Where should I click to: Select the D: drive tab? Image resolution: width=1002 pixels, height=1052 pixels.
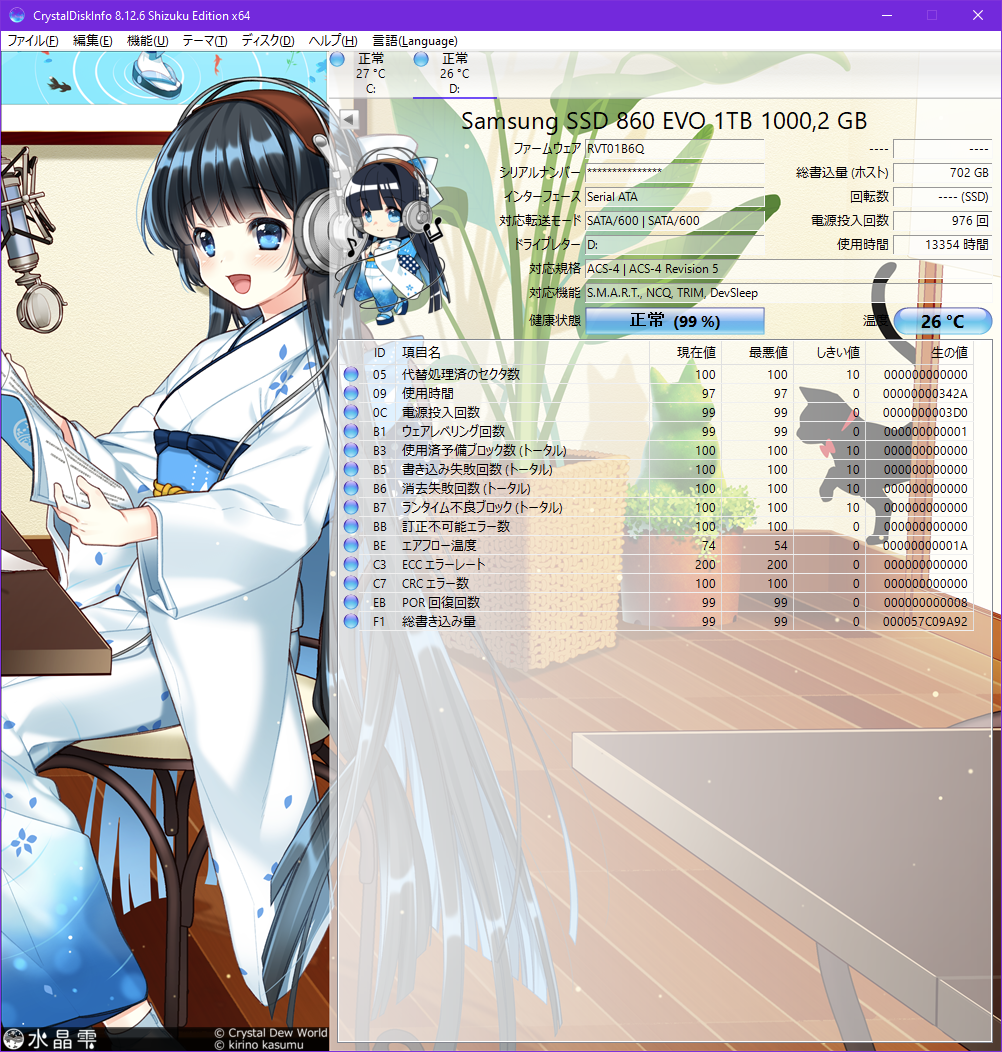(454, 74)
